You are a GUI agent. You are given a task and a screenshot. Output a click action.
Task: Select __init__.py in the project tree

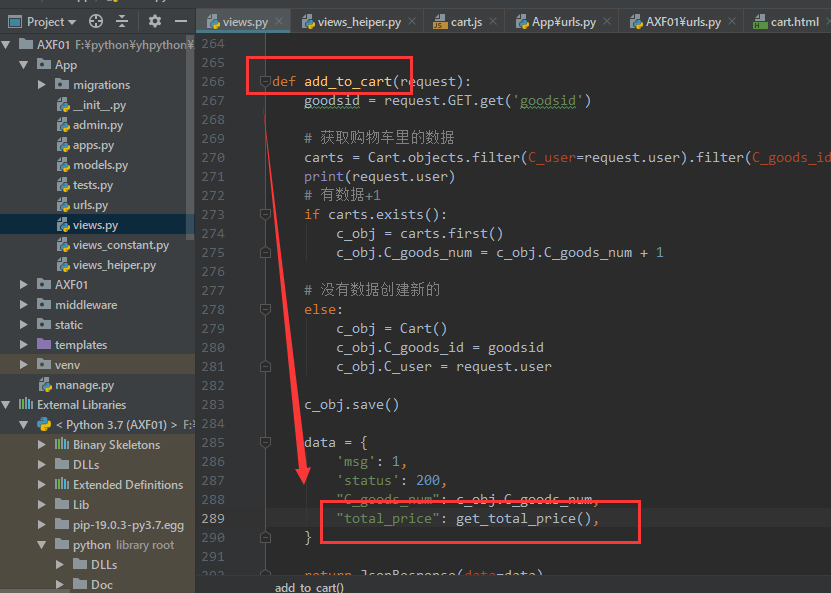(x=99, y=105)
